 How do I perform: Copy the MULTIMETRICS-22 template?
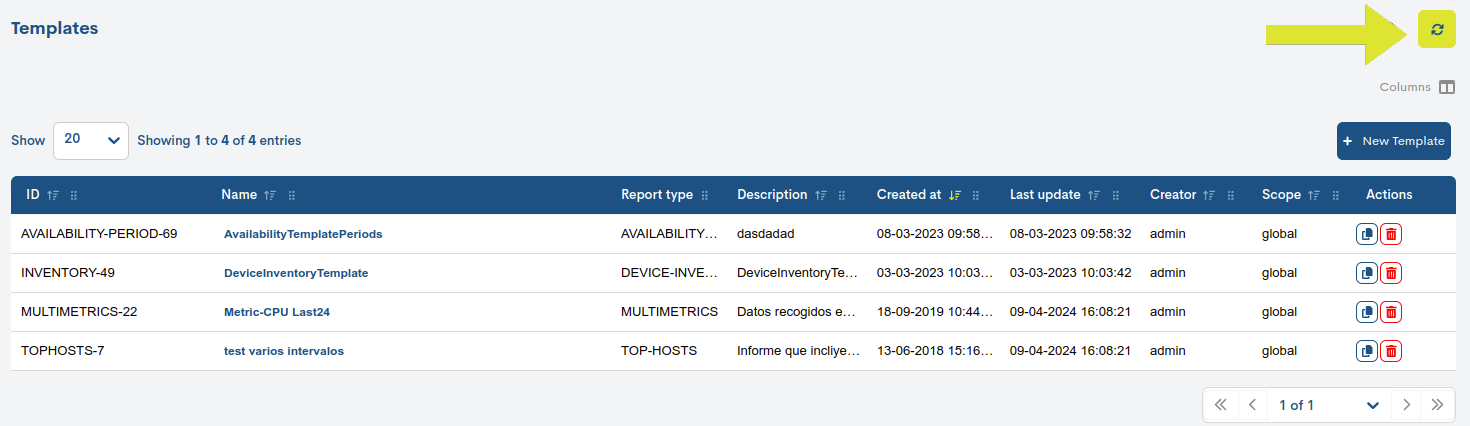coord(1367,312)
